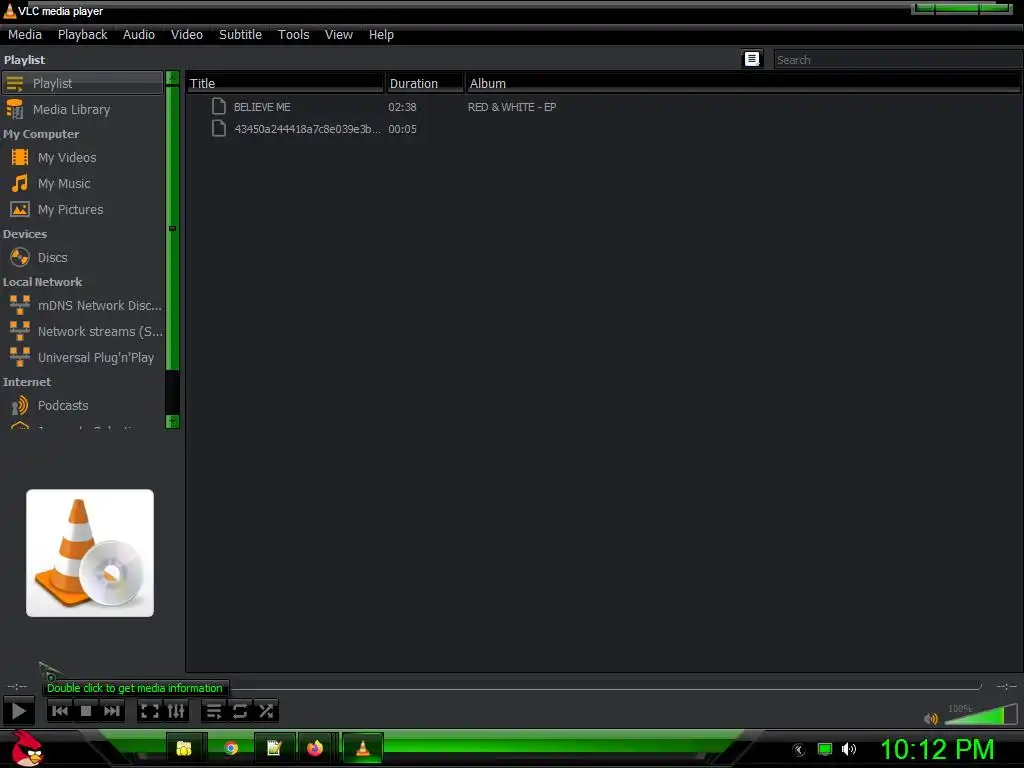Open the Video menu
The height and width of the screenshot is (768, 1024).
pyautogui.click(x=187, y=35)
